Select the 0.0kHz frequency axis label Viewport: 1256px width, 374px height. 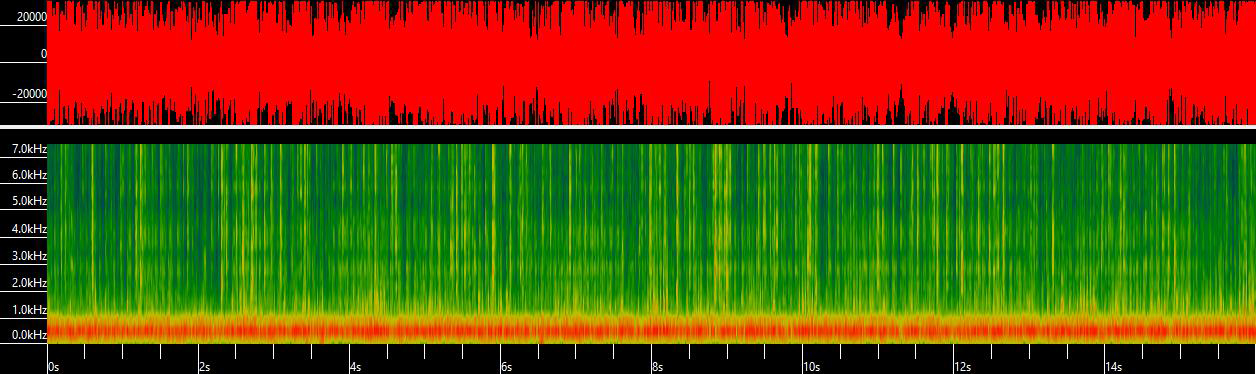click(23, 335)
